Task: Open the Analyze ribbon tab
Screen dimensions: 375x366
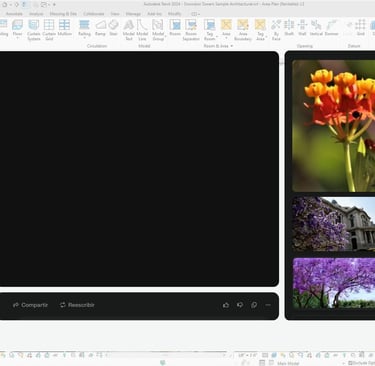Action: click(x=36, y=14)
